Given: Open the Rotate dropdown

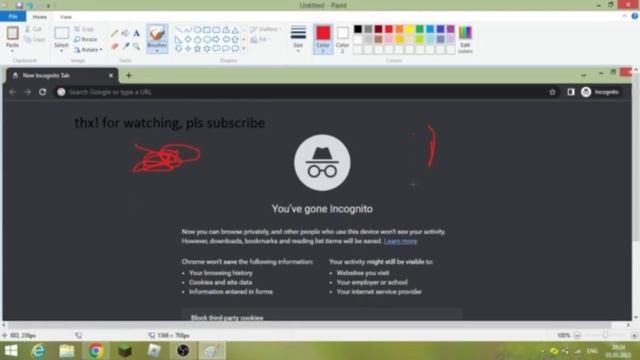Looking at the screenshot, I should 89,50.
